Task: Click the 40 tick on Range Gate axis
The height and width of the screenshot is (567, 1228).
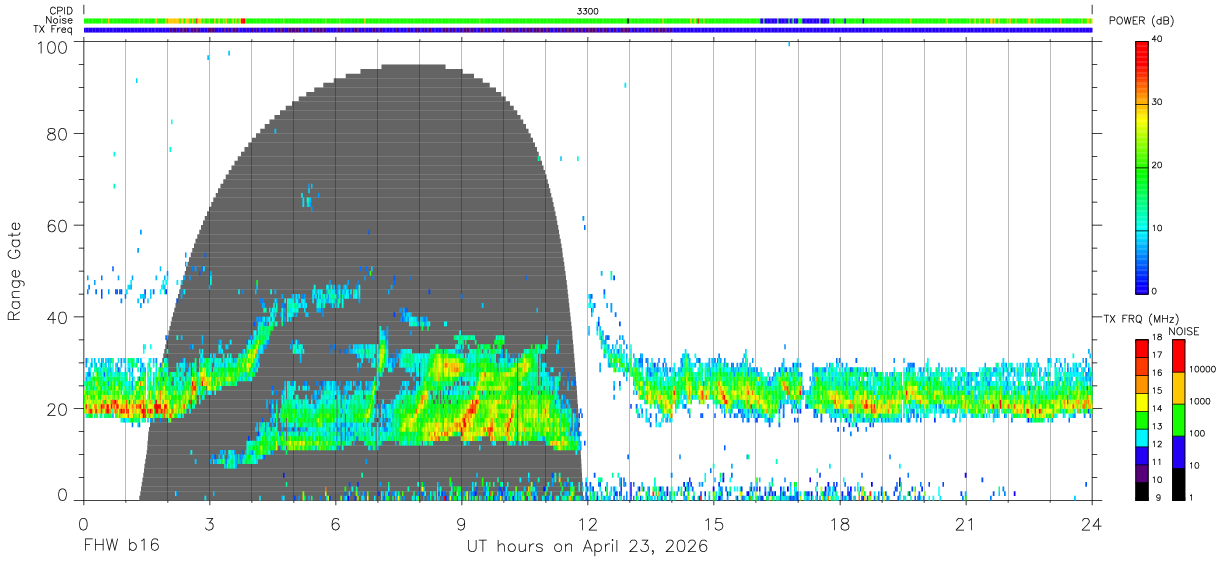Action: pos(57,317)
